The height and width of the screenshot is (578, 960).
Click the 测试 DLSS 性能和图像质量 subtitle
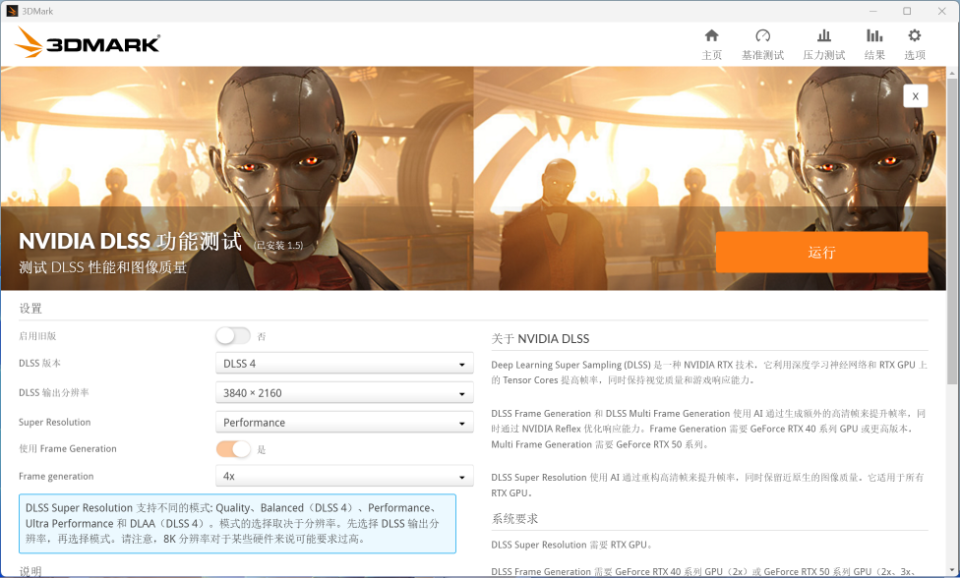tap(103, 268)
